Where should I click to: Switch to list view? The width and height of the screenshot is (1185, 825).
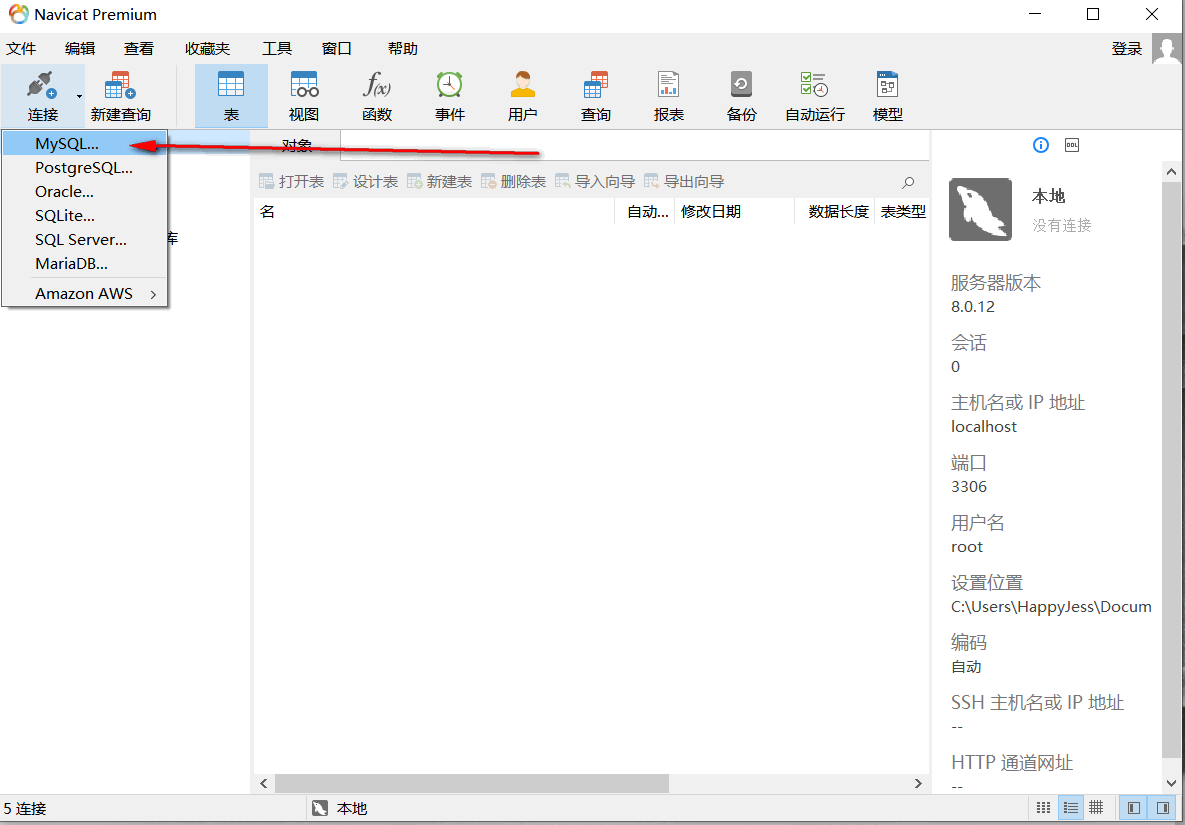1070,808
